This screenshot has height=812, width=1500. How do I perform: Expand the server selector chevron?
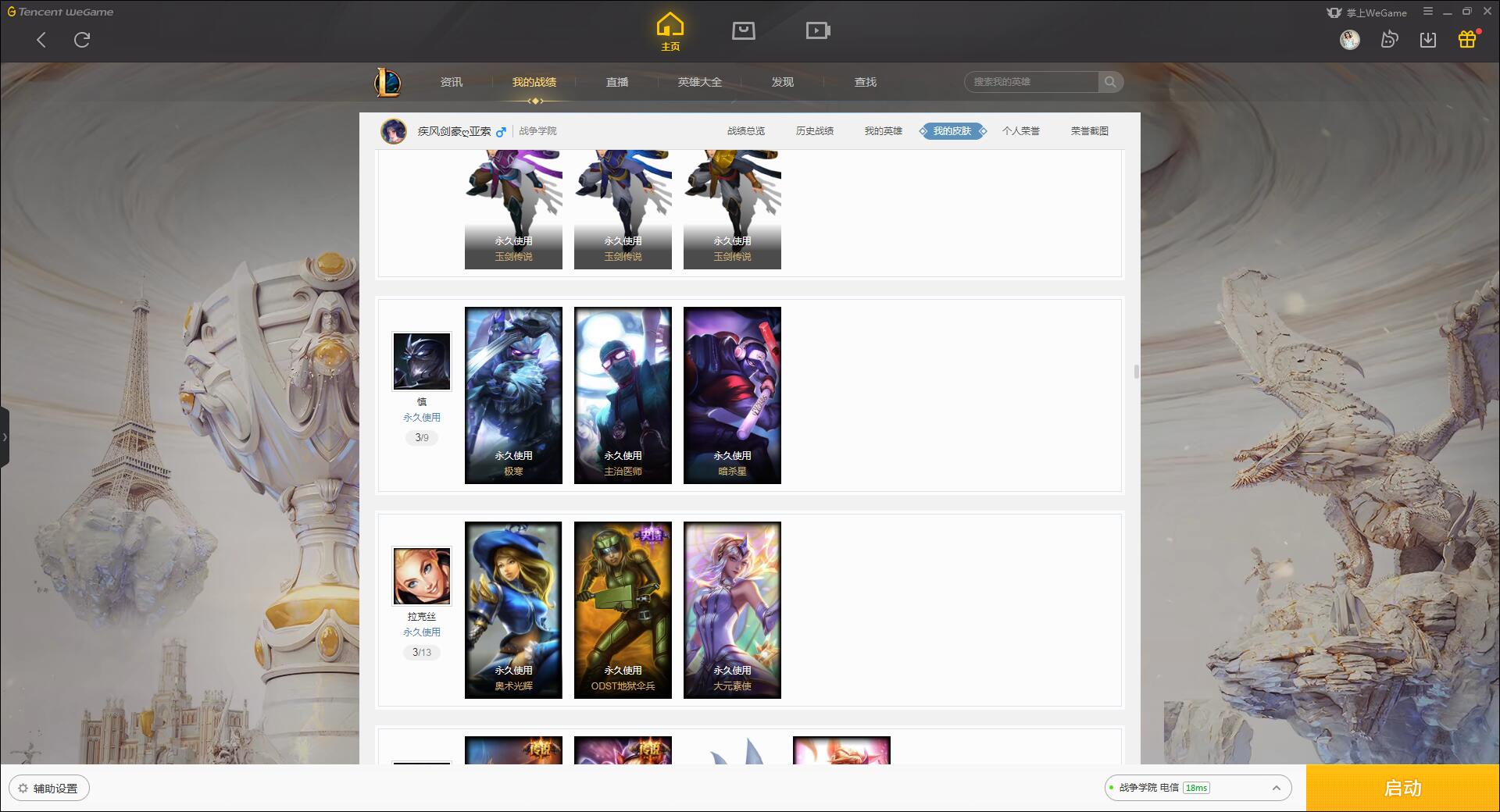1277,788
